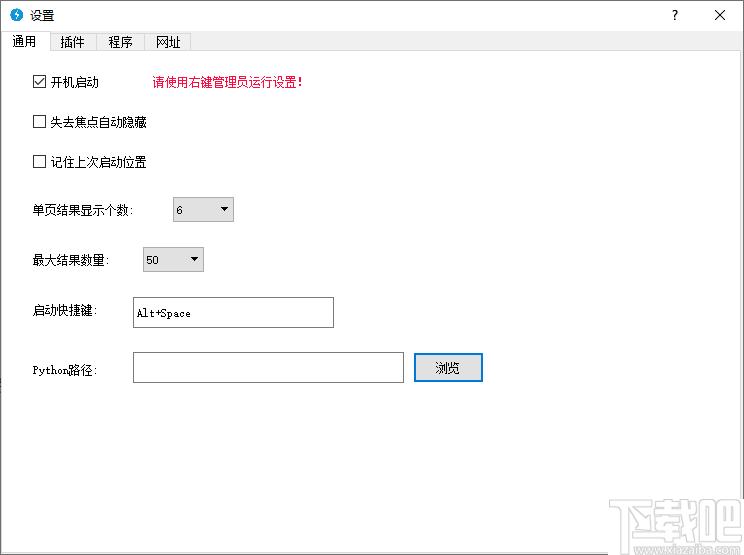This screenshot has height=555, width=744.
Task: Open the 程序 tab
Action: click(x=120, y=42)
